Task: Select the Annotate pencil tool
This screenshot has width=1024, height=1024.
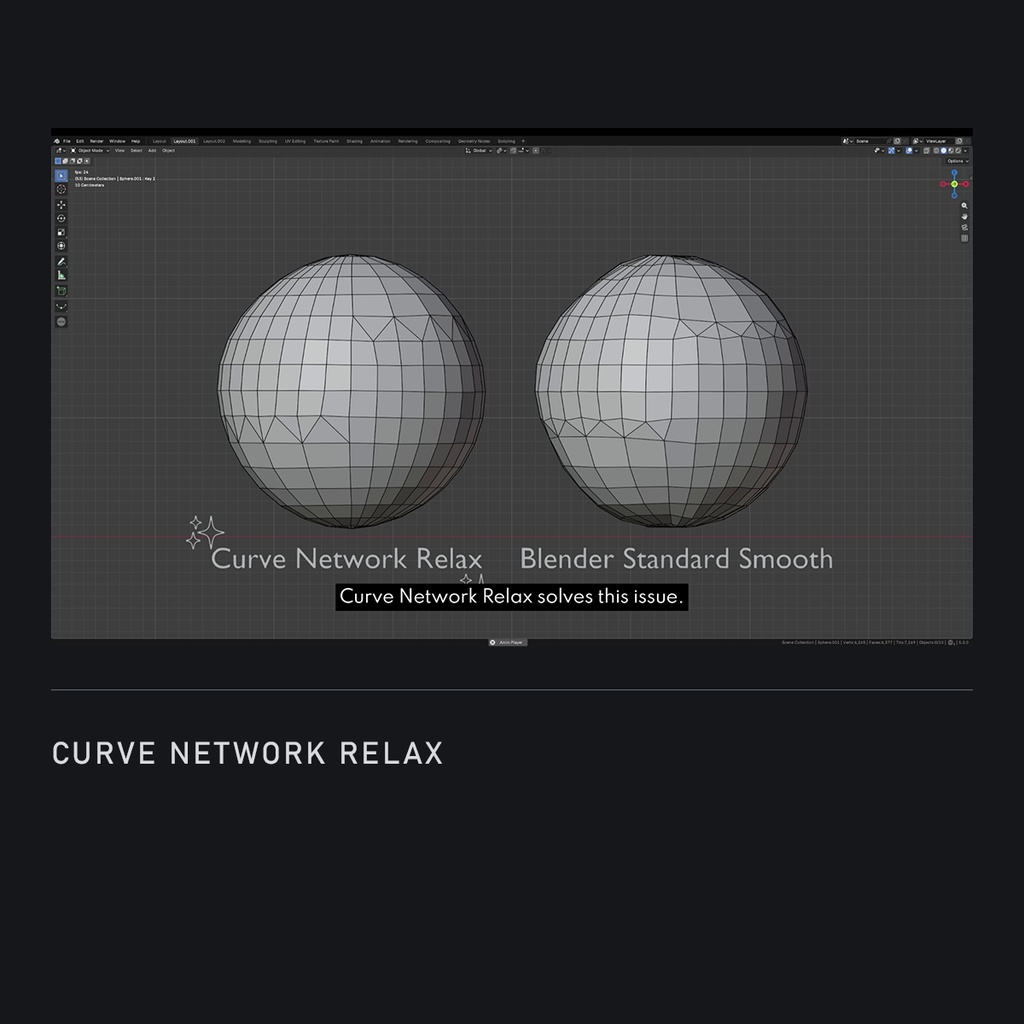Action: 61,262
